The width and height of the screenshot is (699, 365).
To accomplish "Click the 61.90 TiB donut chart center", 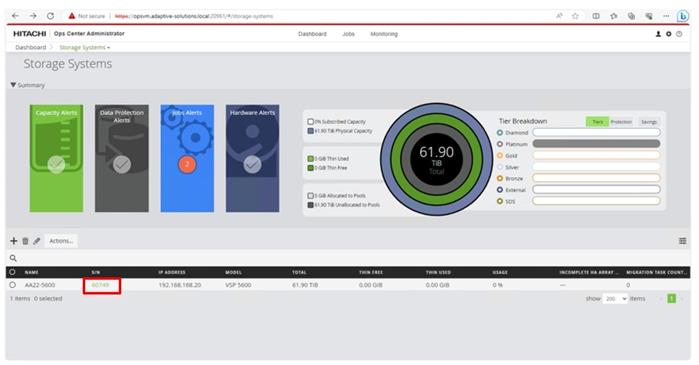I will click(x=436, y=159).
